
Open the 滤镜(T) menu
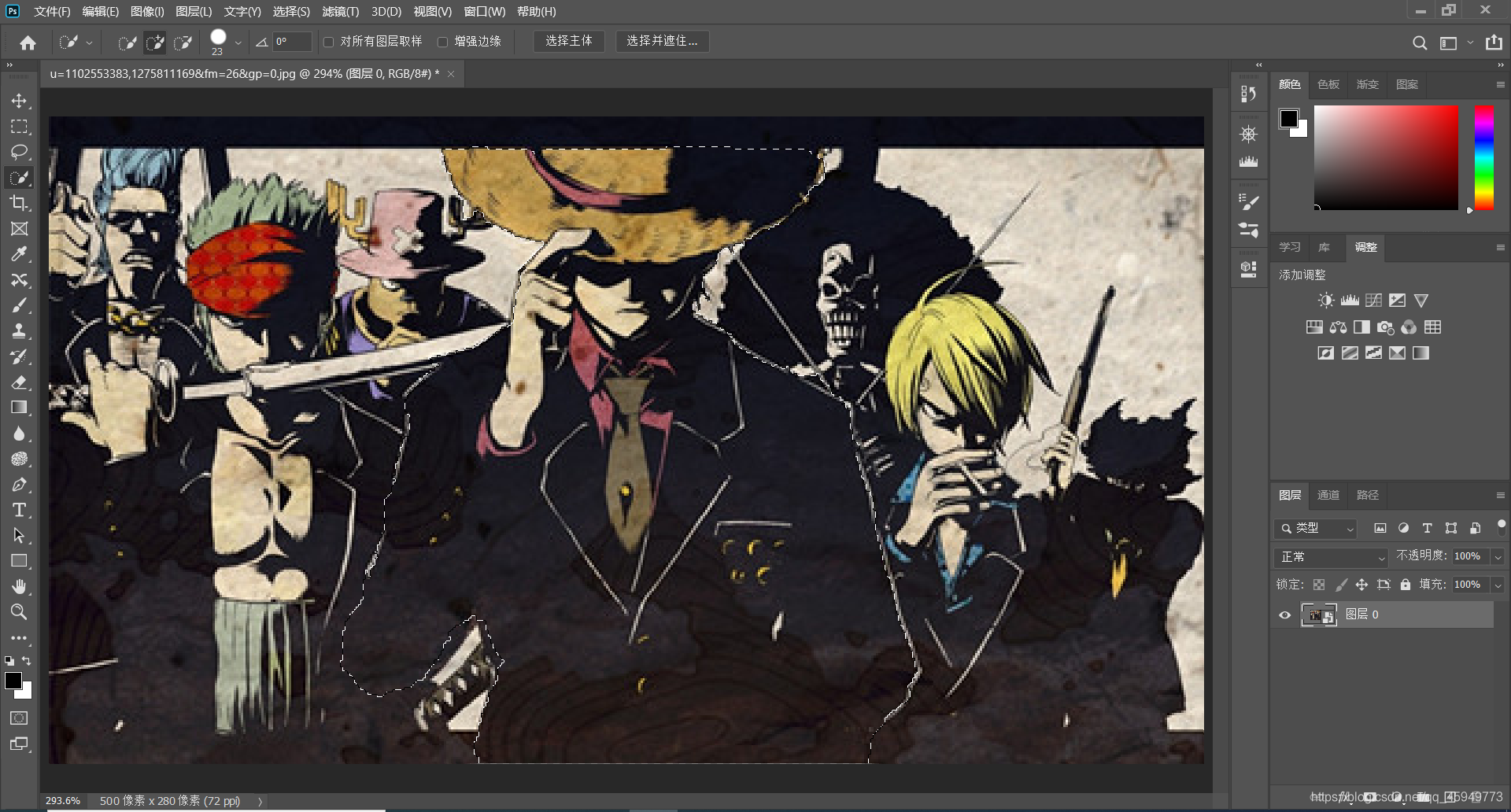coord(340,11)
